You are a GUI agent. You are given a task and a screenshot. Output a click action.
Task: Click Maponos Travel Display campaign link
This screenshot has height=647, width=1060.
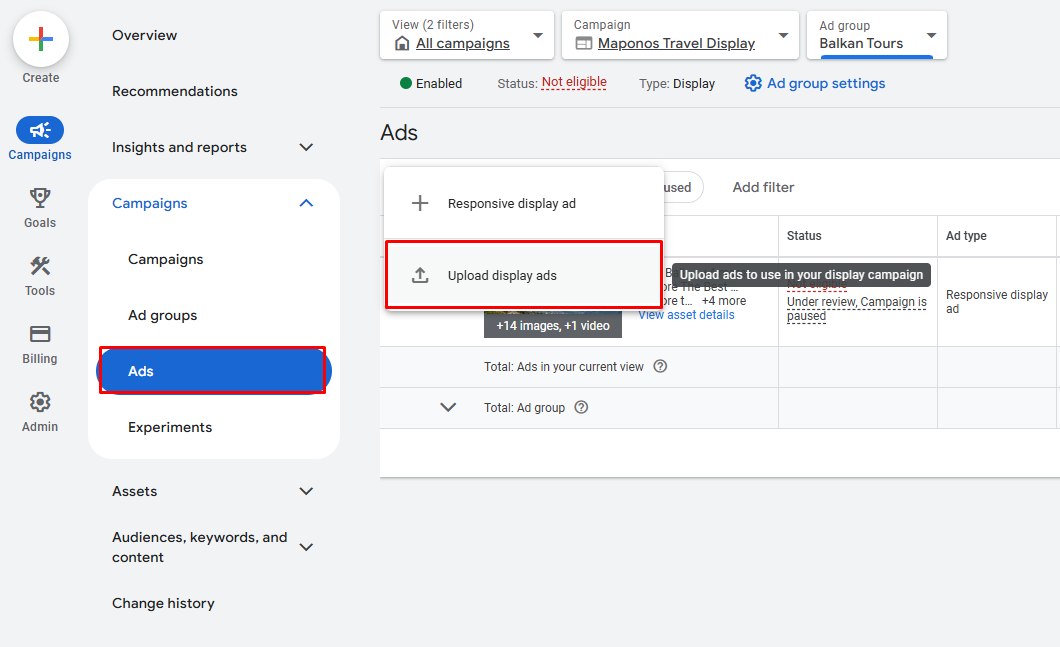676,43
